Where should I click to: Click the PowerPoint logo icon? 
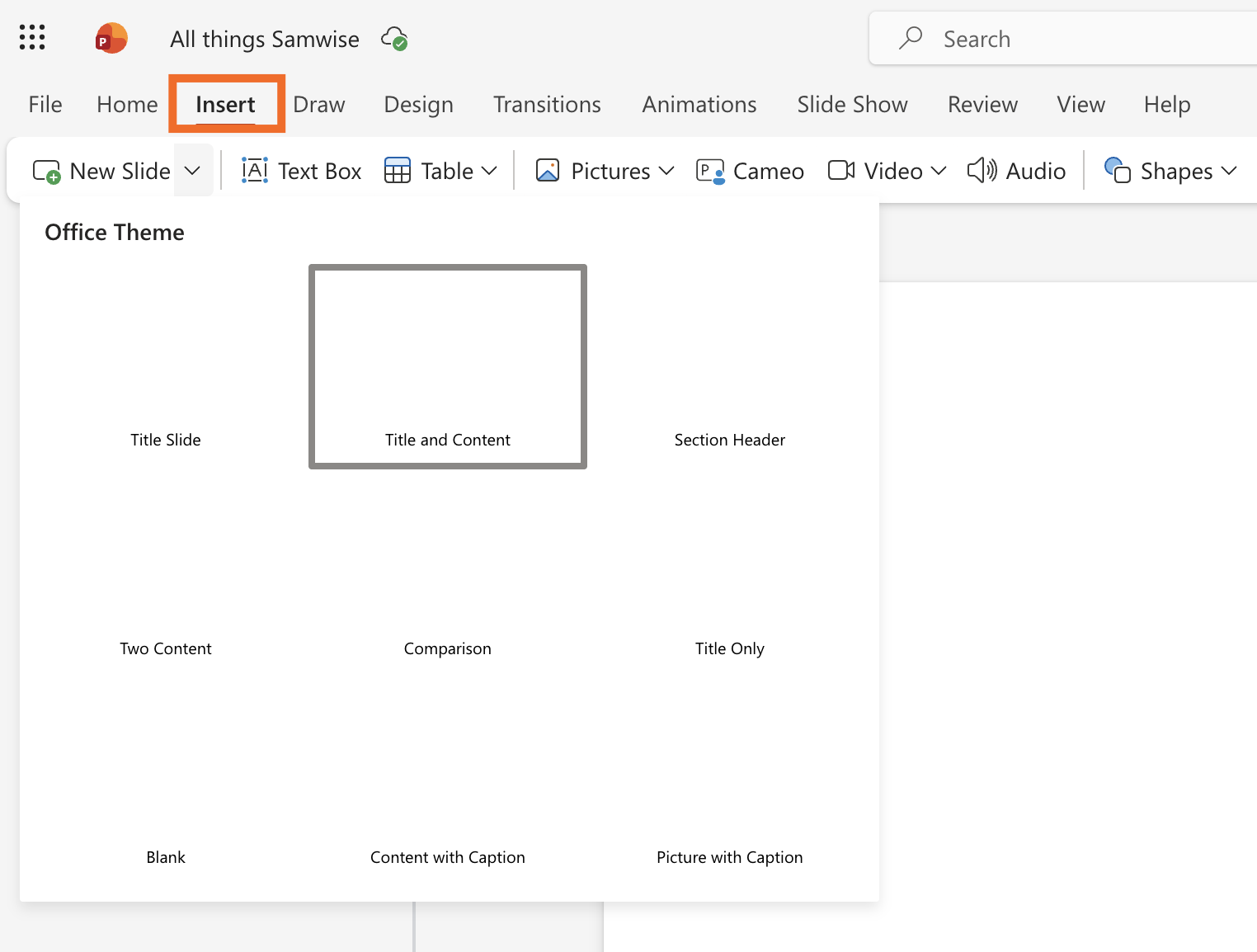click(111, 38)
